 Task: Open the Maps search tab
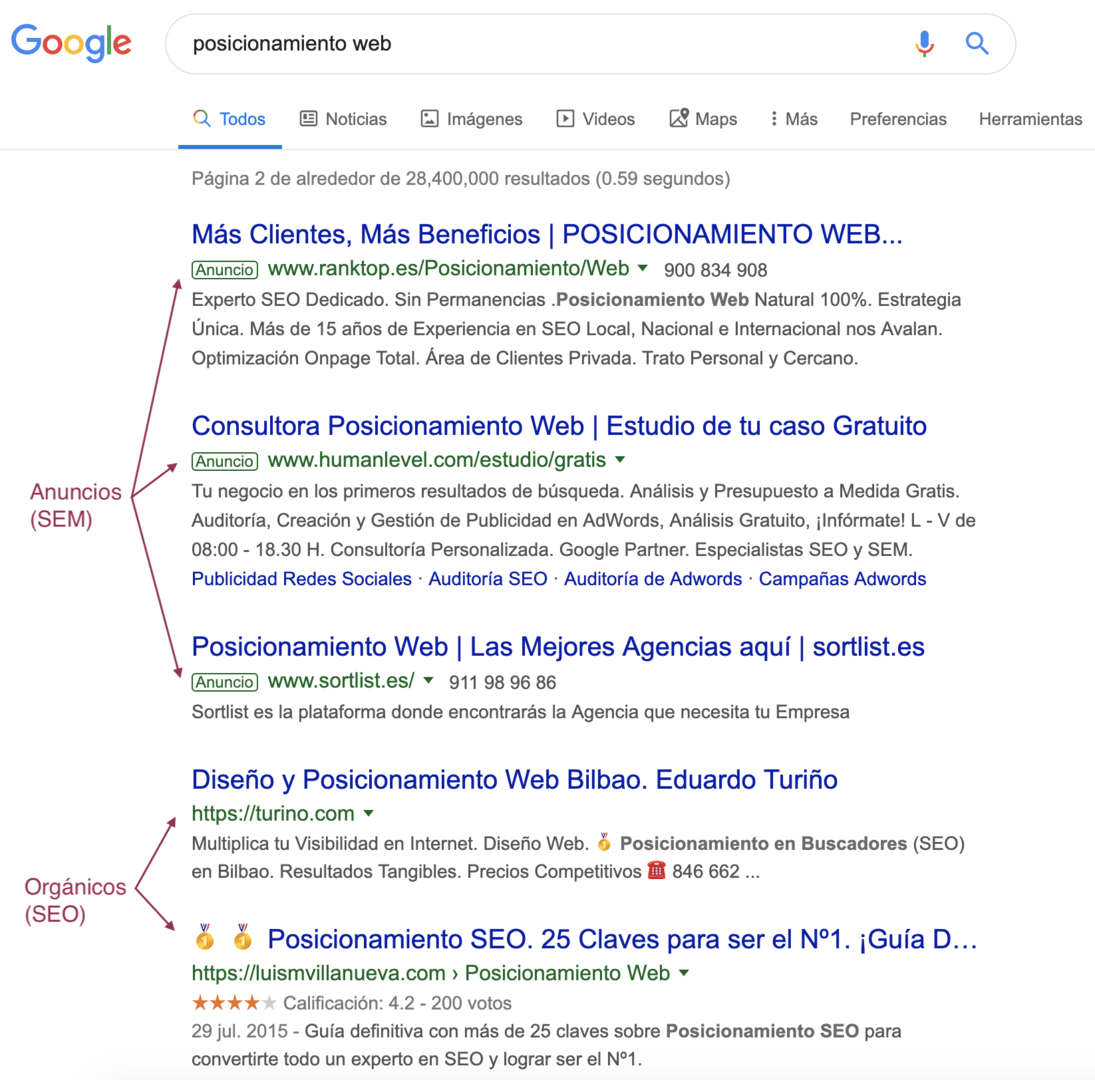(703, 119)
